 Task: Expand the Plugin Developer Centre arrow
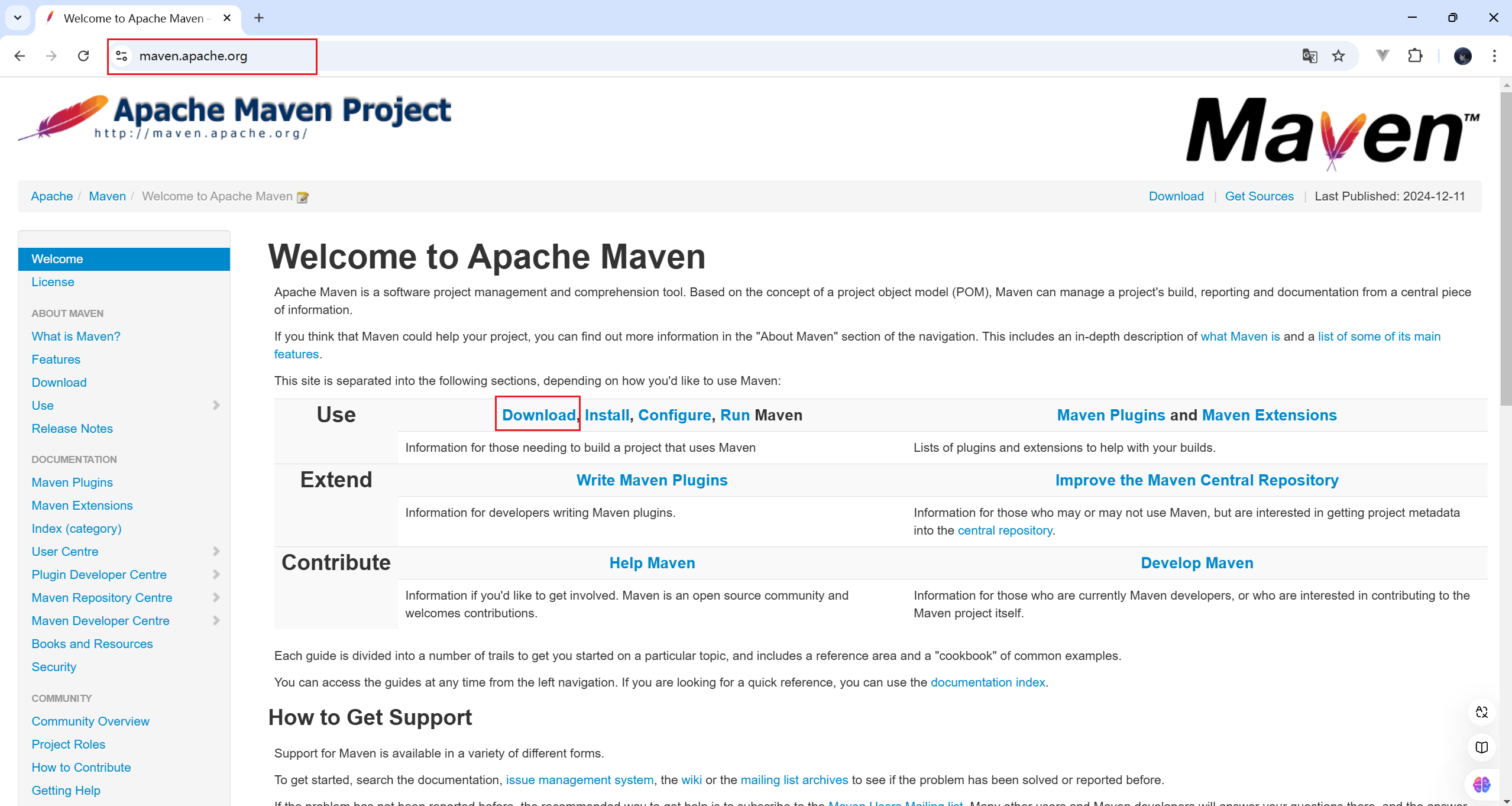pyautogui.click(x=216, y=574)
